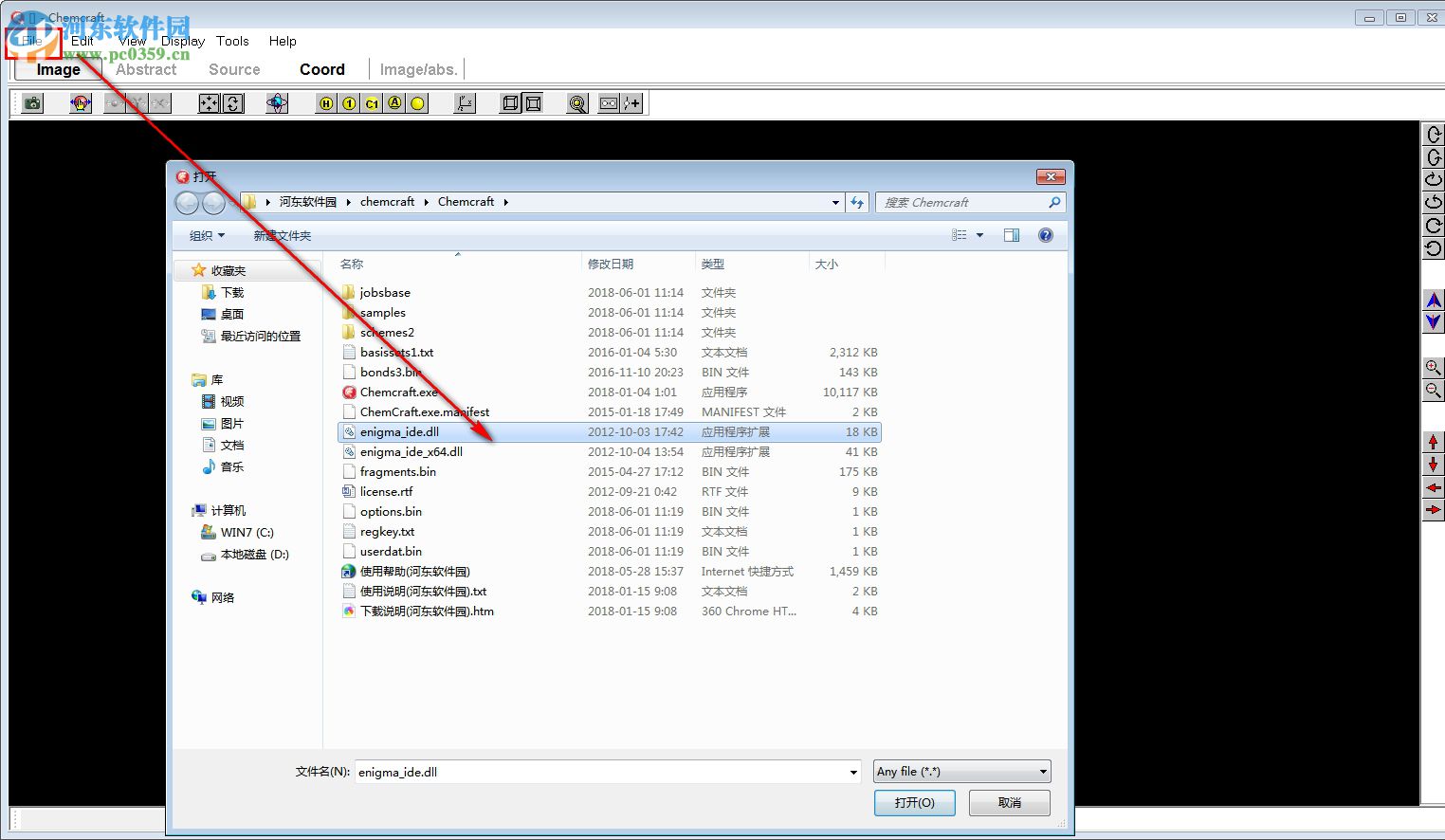Click the dialog back navigation button
This screenshot has width=1445, height=840.
[188, 202]
